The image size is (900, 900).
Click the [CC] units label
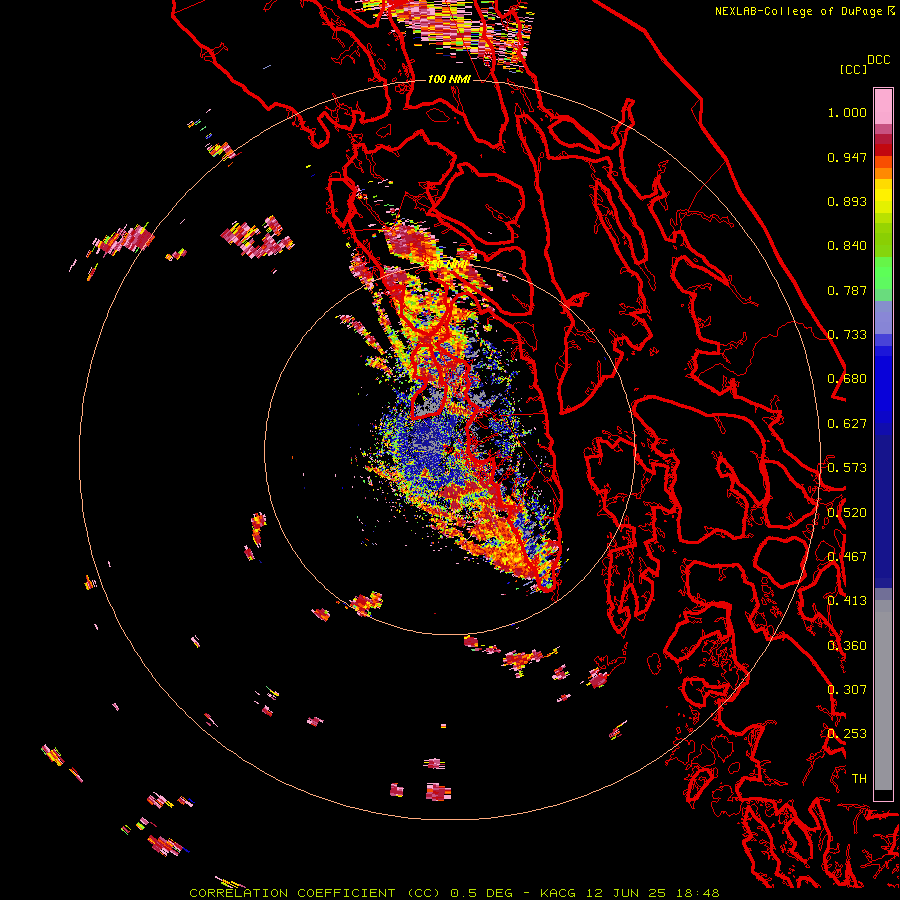click(x=853, y=69)
